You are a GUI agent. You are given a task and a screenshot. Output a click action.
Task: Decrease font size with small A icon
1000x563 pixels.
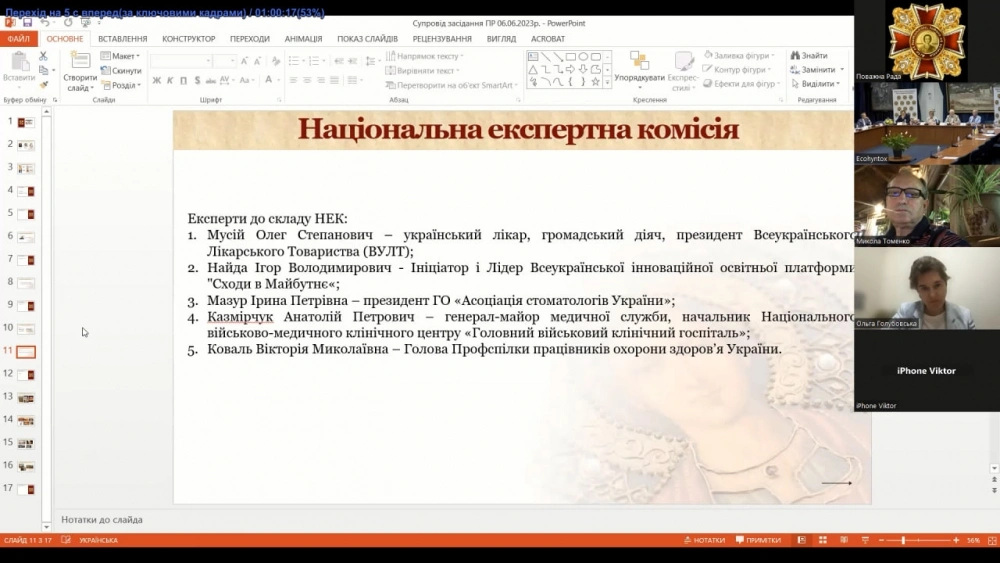(257, 61)
